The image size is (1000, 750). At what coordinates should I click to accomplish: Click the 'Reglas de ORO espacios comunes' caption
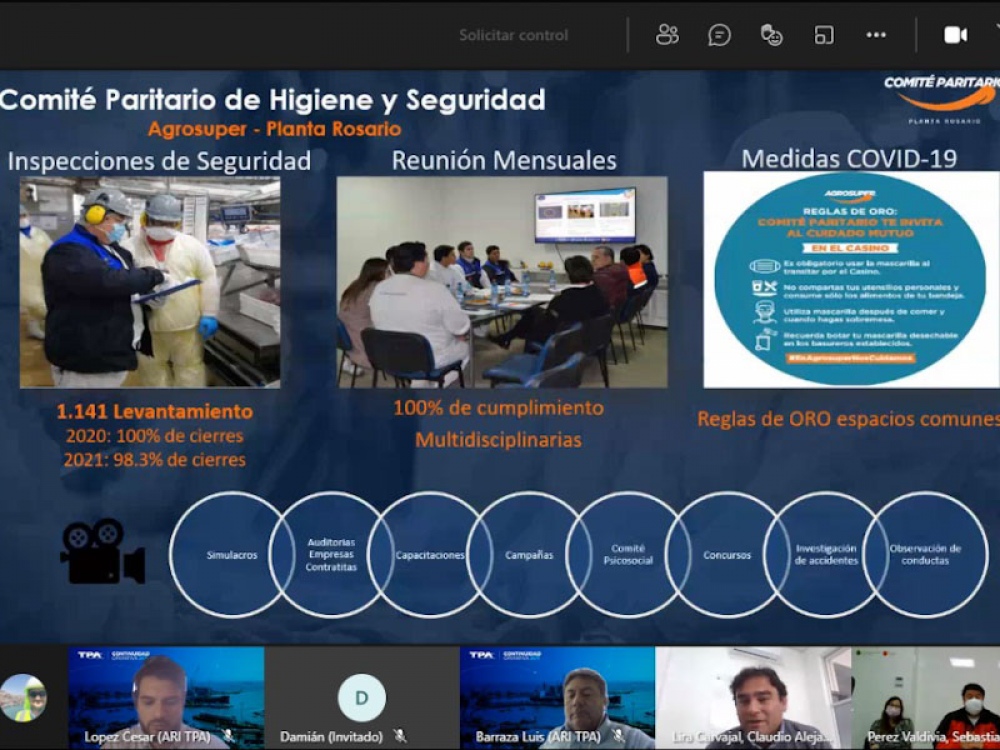[x=848, y=419]
